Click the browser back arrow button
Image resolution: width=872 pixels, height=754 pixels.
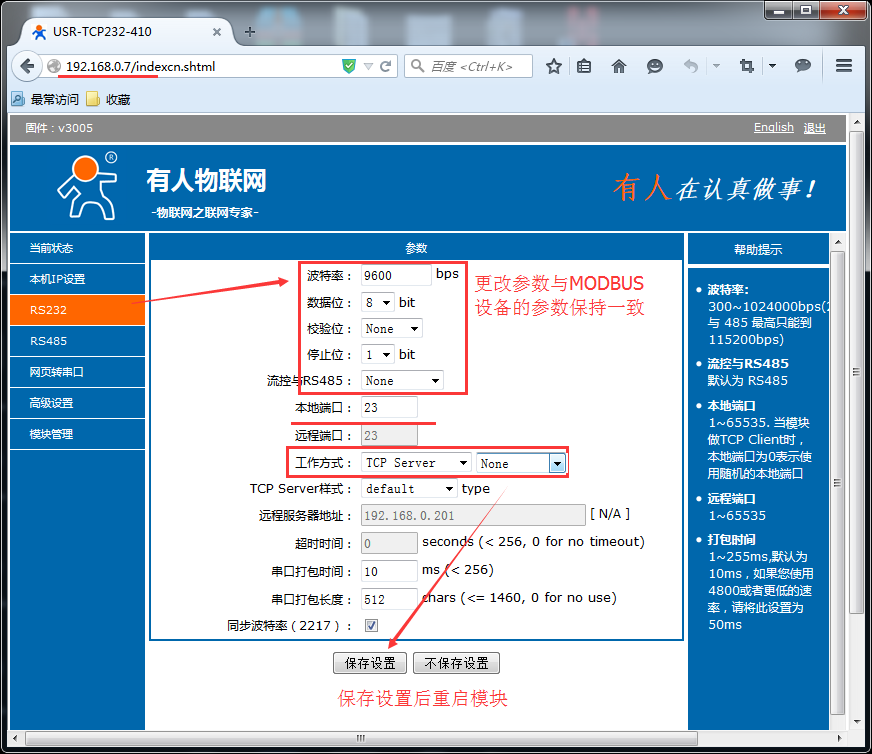26,66
